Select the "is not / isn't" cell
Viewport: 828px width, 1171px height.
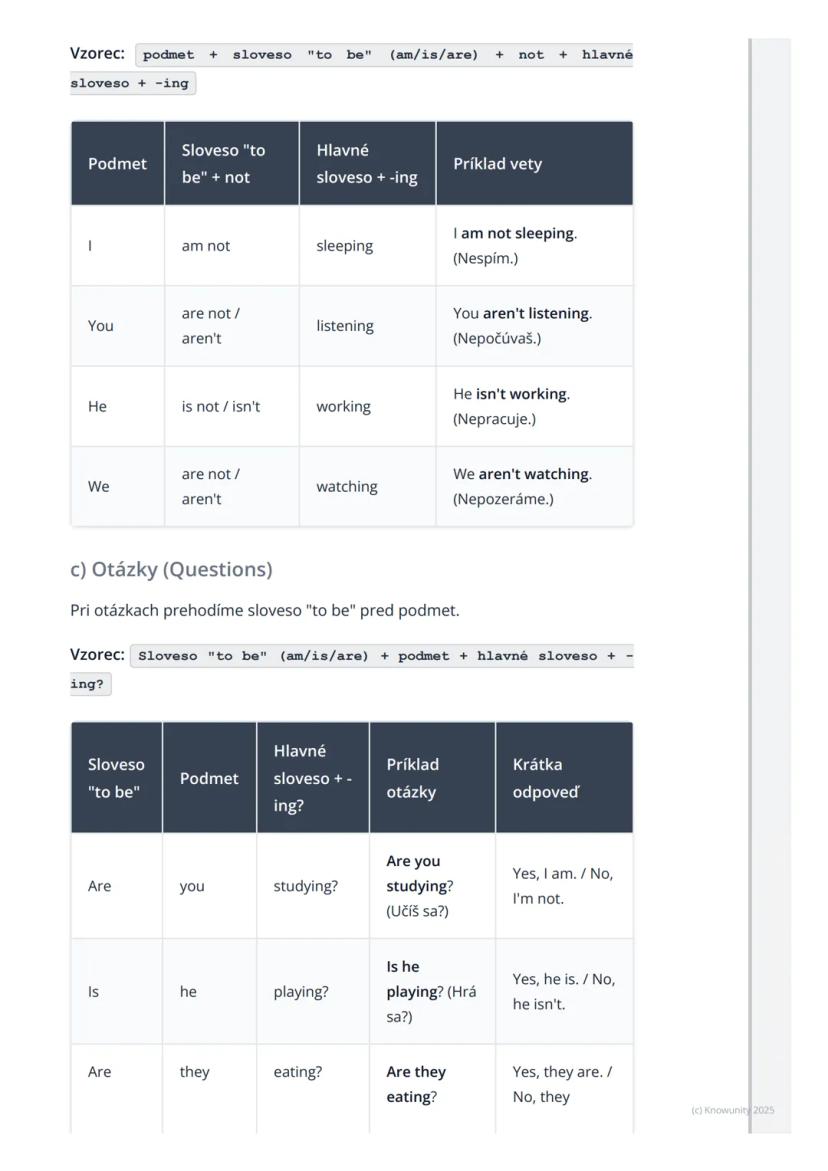221,407
